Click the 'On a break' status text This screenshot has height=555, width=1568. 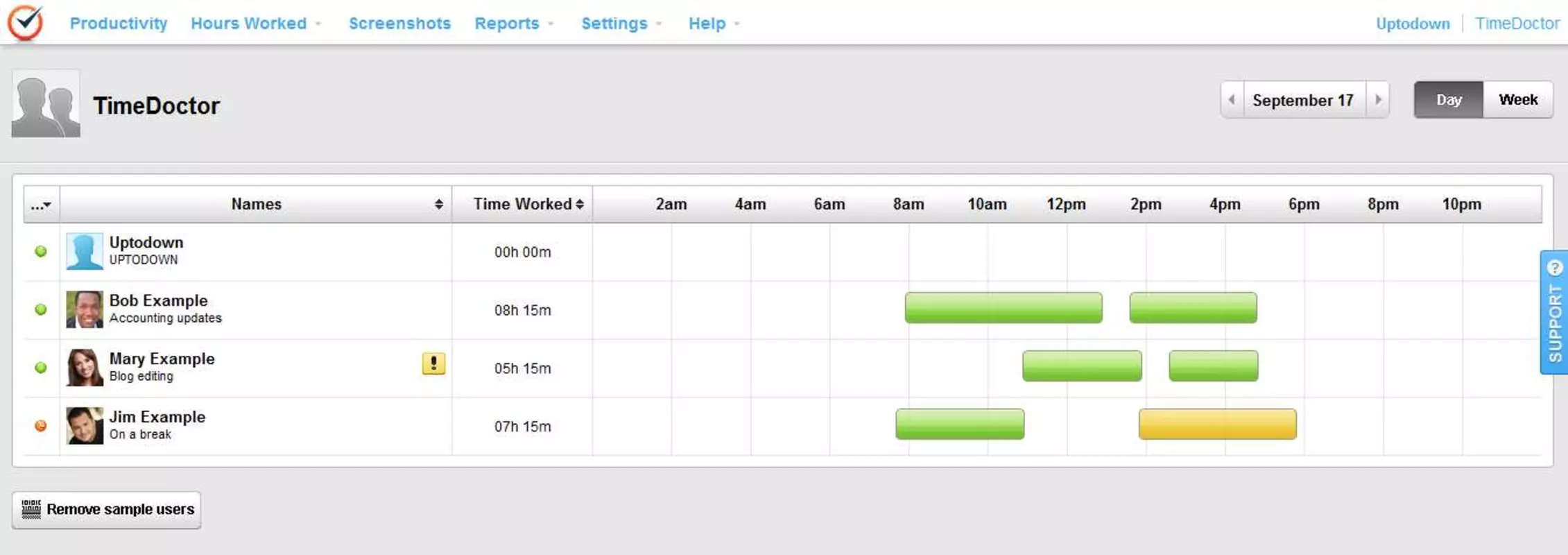(139, 435)
